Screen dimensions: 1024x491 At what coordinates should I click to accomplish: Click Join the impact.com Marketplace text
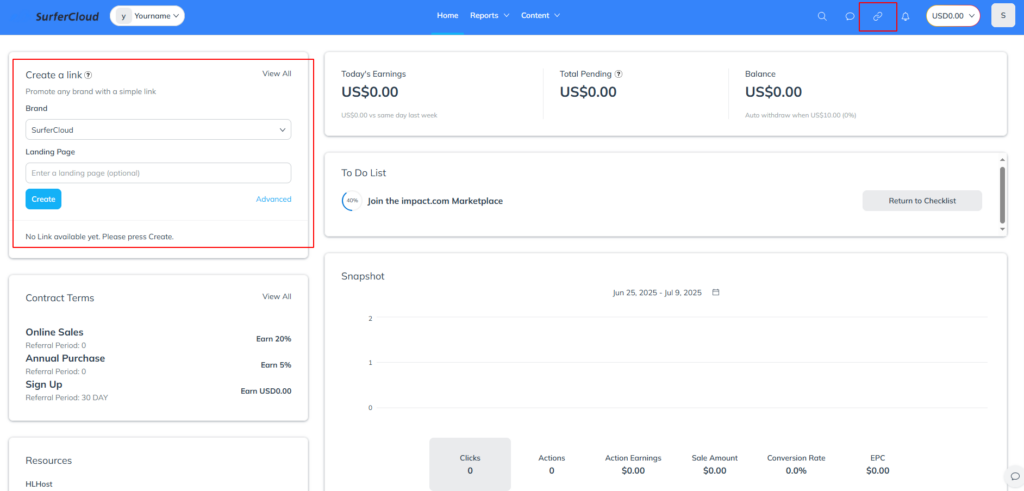pos(435,201)
